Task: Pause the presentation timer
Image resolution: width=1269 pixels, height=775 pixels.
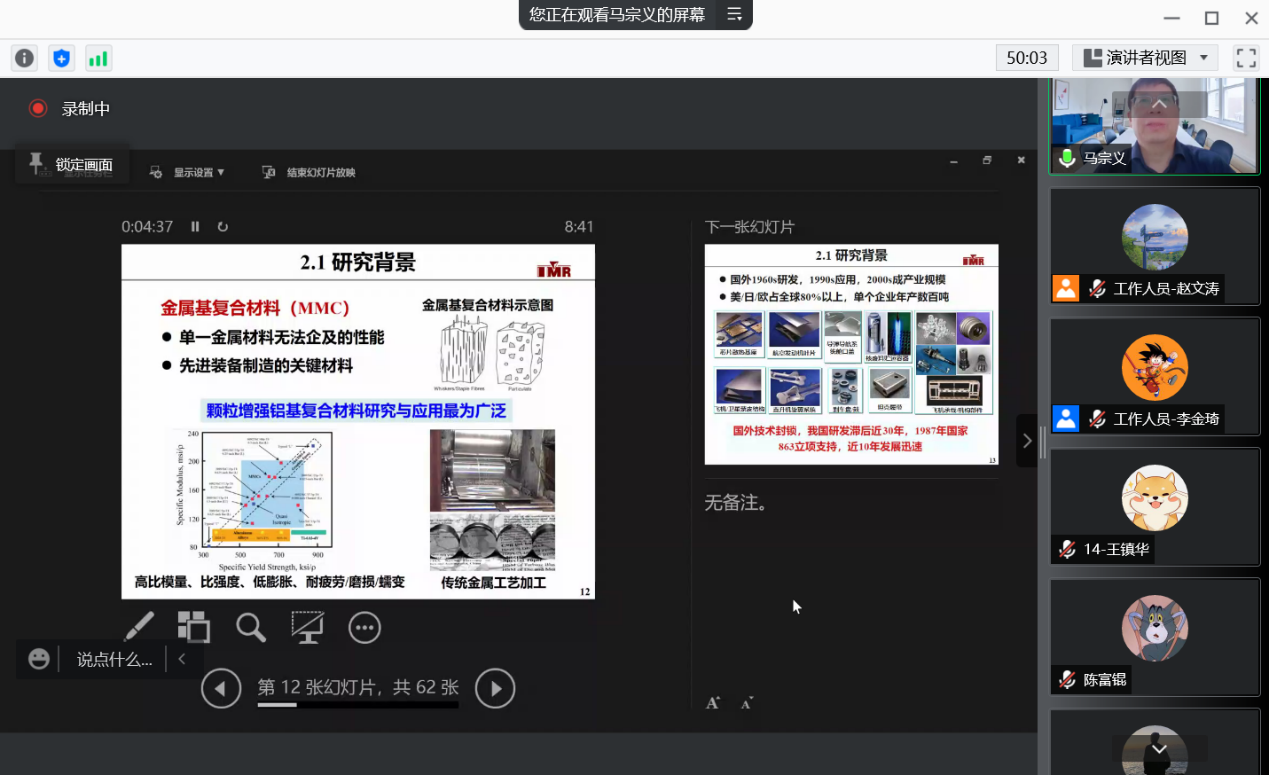Action: tap(195, 227)
